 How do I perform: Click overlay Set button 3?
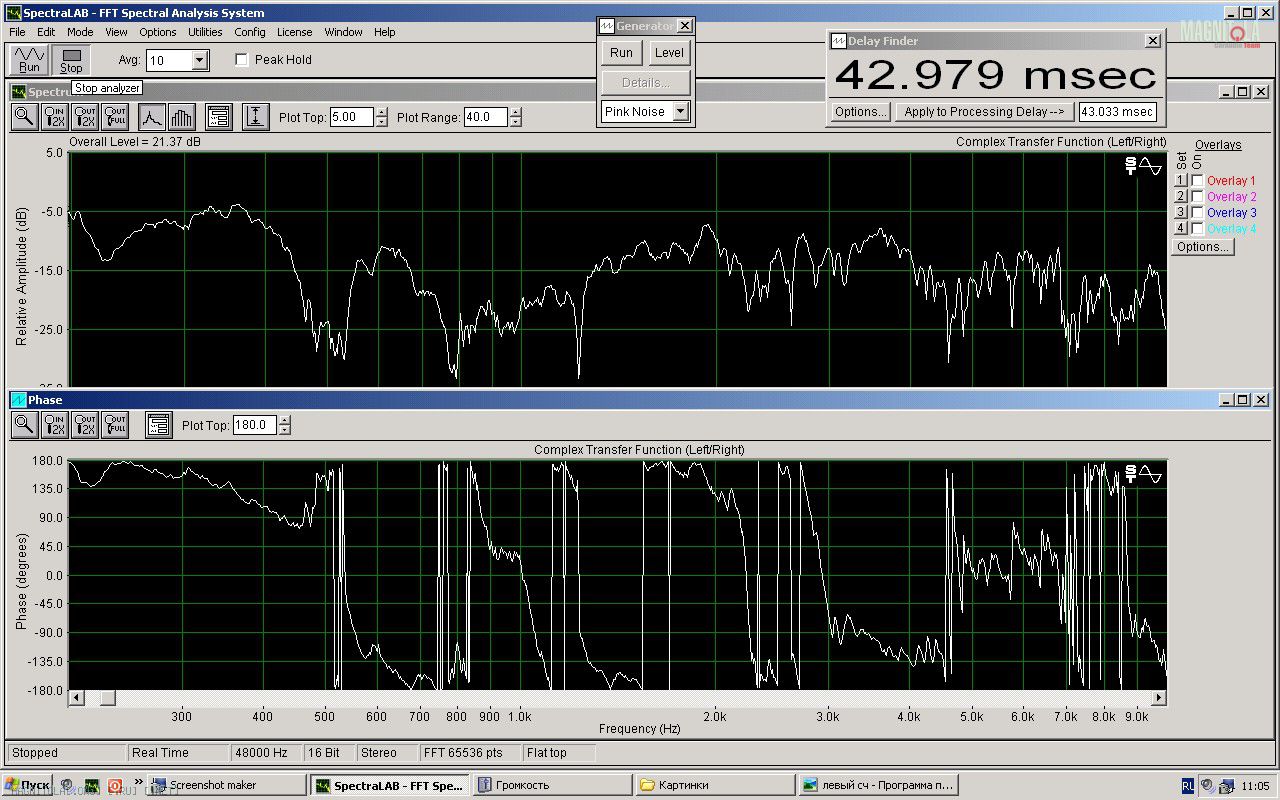click(x=1180, y=213)
